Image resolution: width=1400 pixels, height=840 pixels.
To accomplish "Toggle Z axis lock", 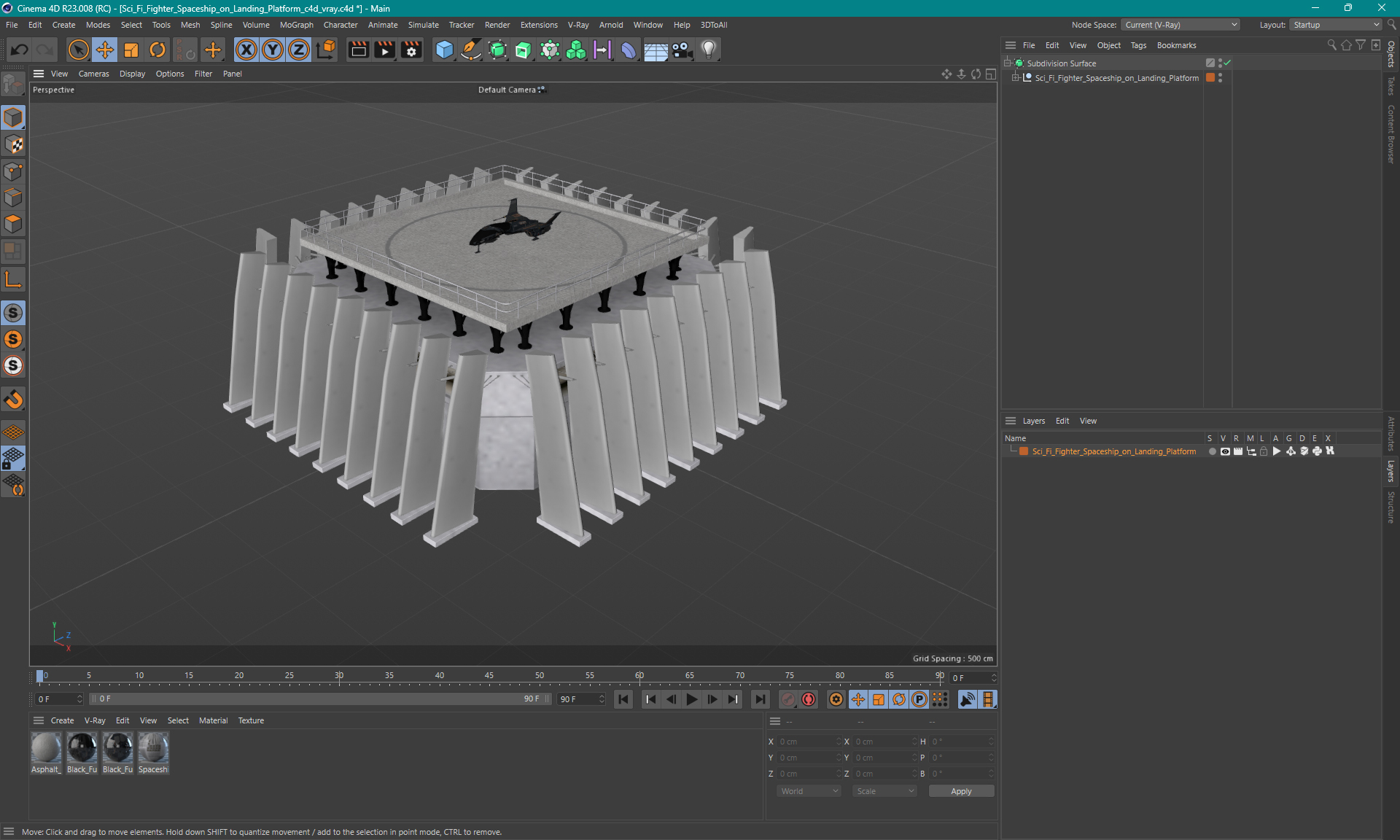I will point(299,50).
